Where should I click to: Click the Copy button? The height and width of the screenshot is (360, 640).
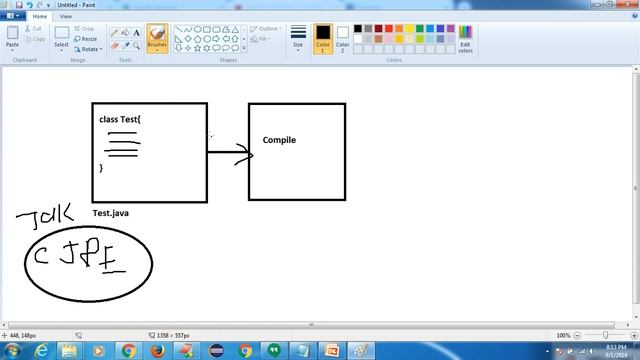pos(35,39)
